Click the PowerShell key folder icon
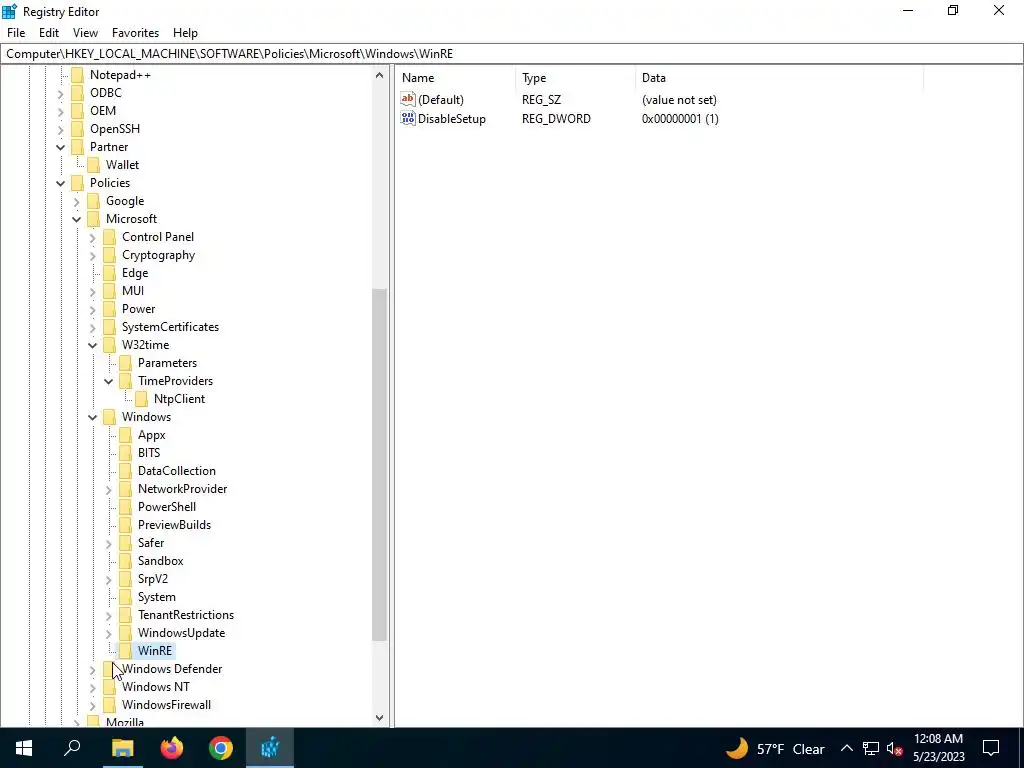 [x=125, y=506]
